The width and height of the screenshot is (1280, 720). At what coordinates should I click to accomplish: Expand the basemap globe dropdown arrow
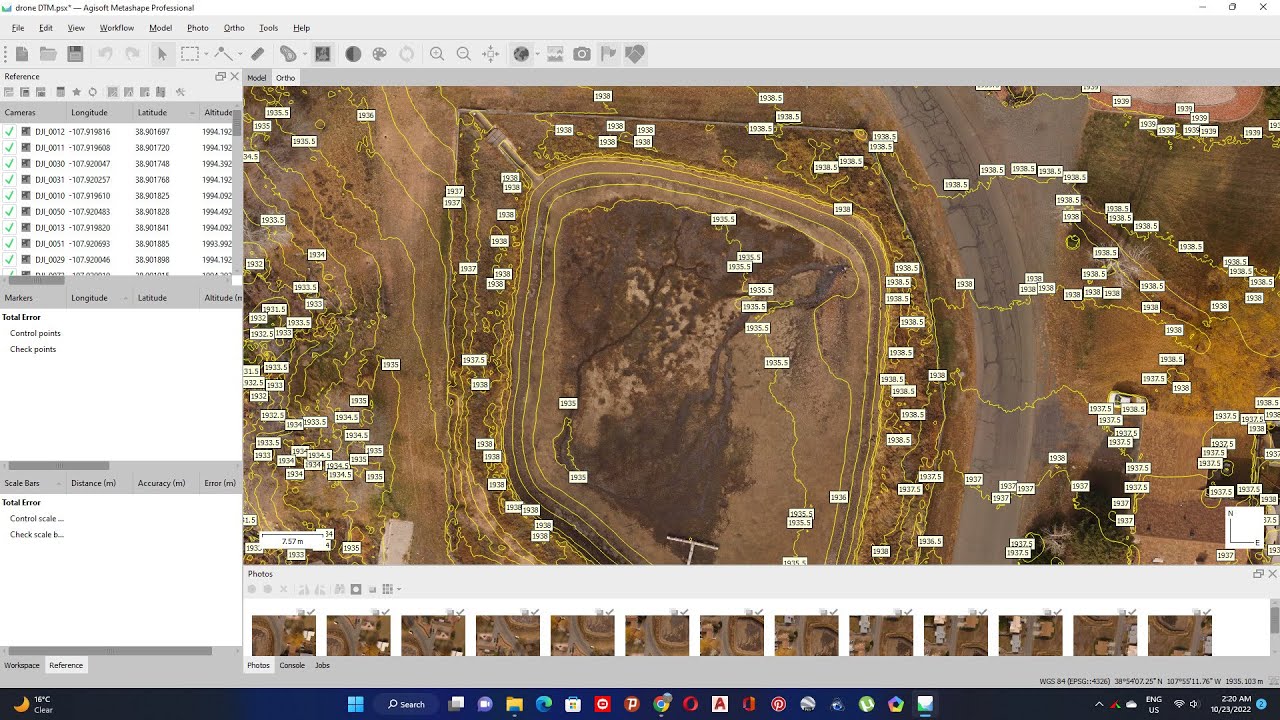point(537,54)
